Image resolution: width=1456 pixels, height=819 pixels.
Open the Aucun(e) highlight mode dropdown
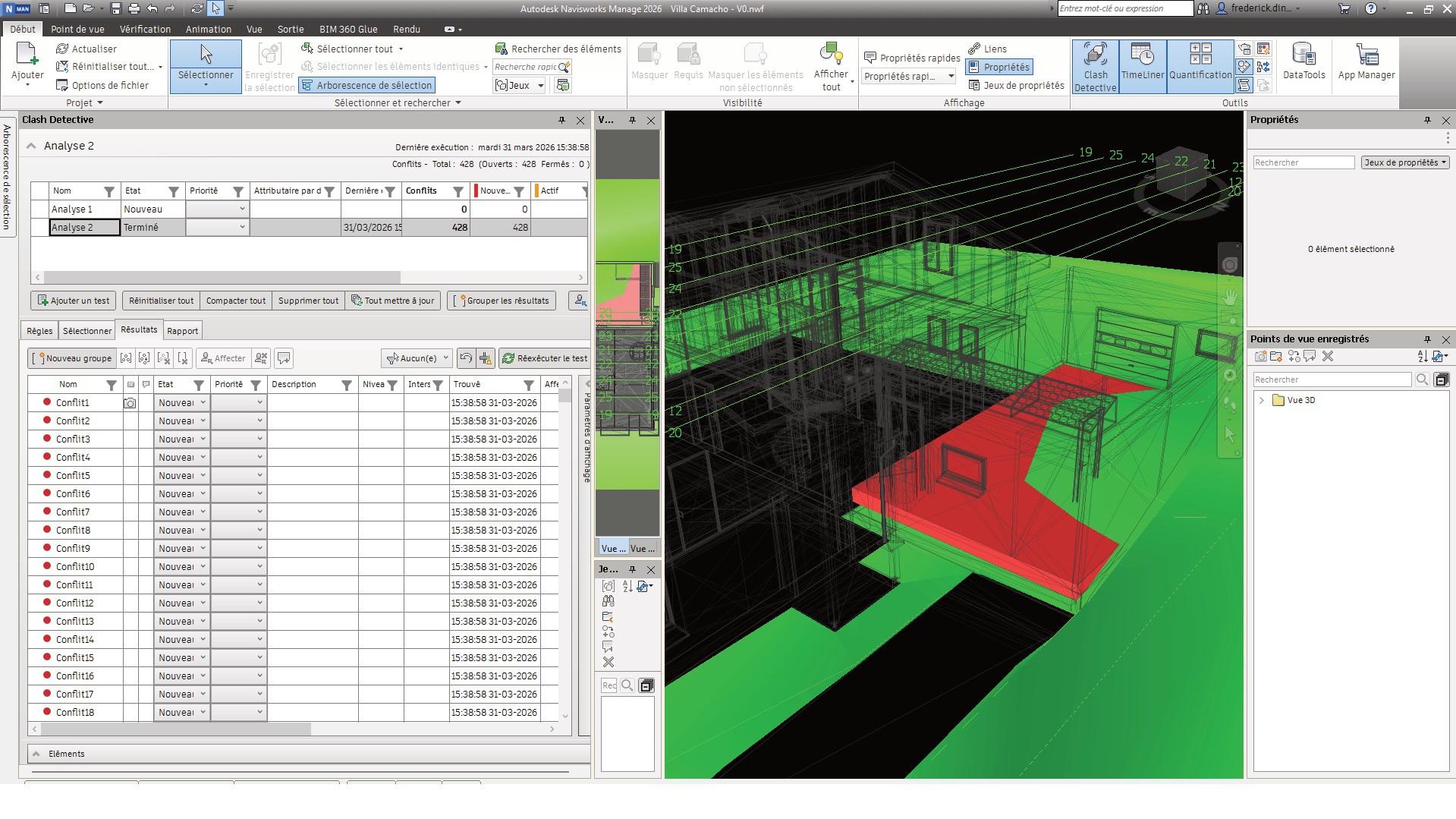416,358
